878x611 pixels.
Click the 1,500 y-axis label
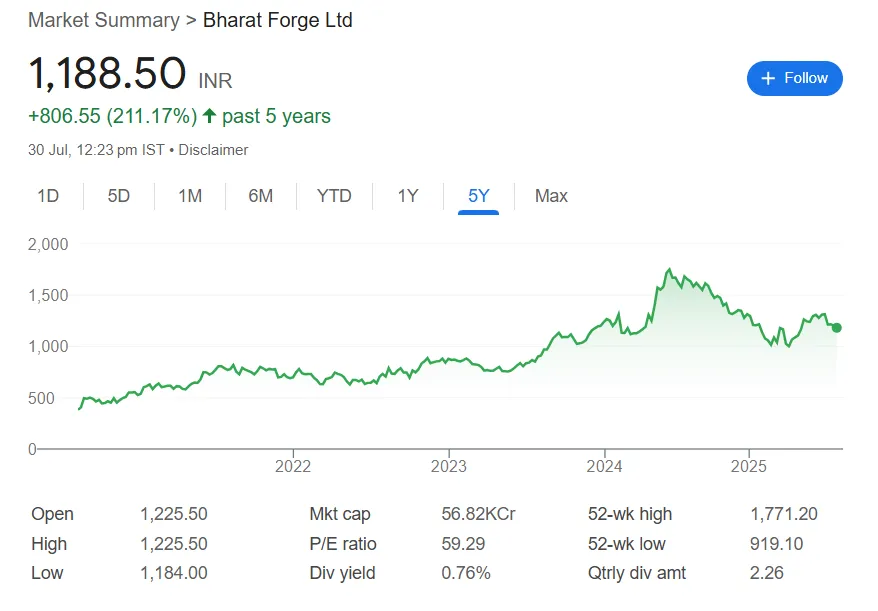[x=48, y=295]
